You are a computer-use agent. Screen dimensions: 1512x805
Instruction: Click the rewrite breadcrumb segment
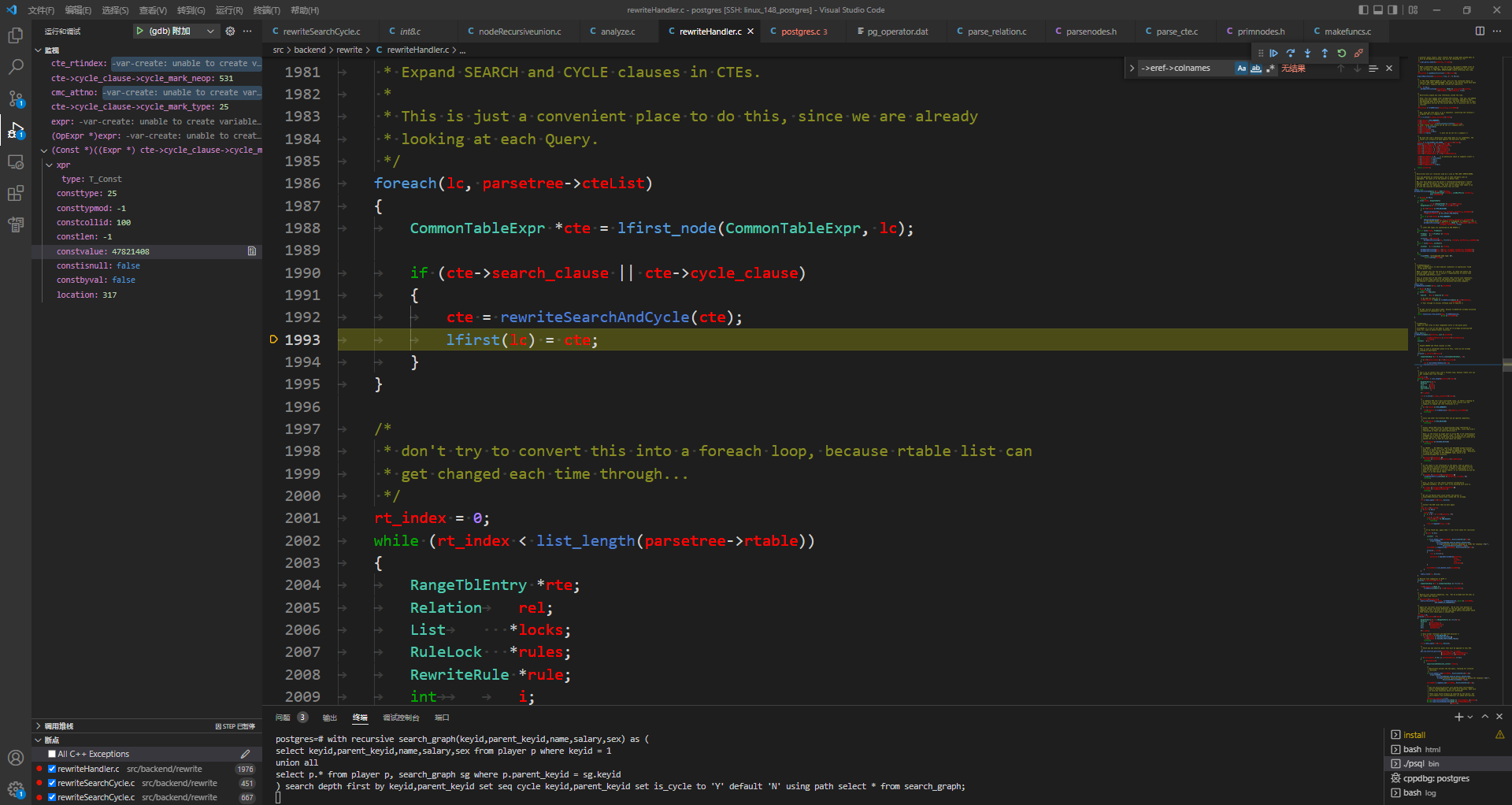click(x=349, y=50)
